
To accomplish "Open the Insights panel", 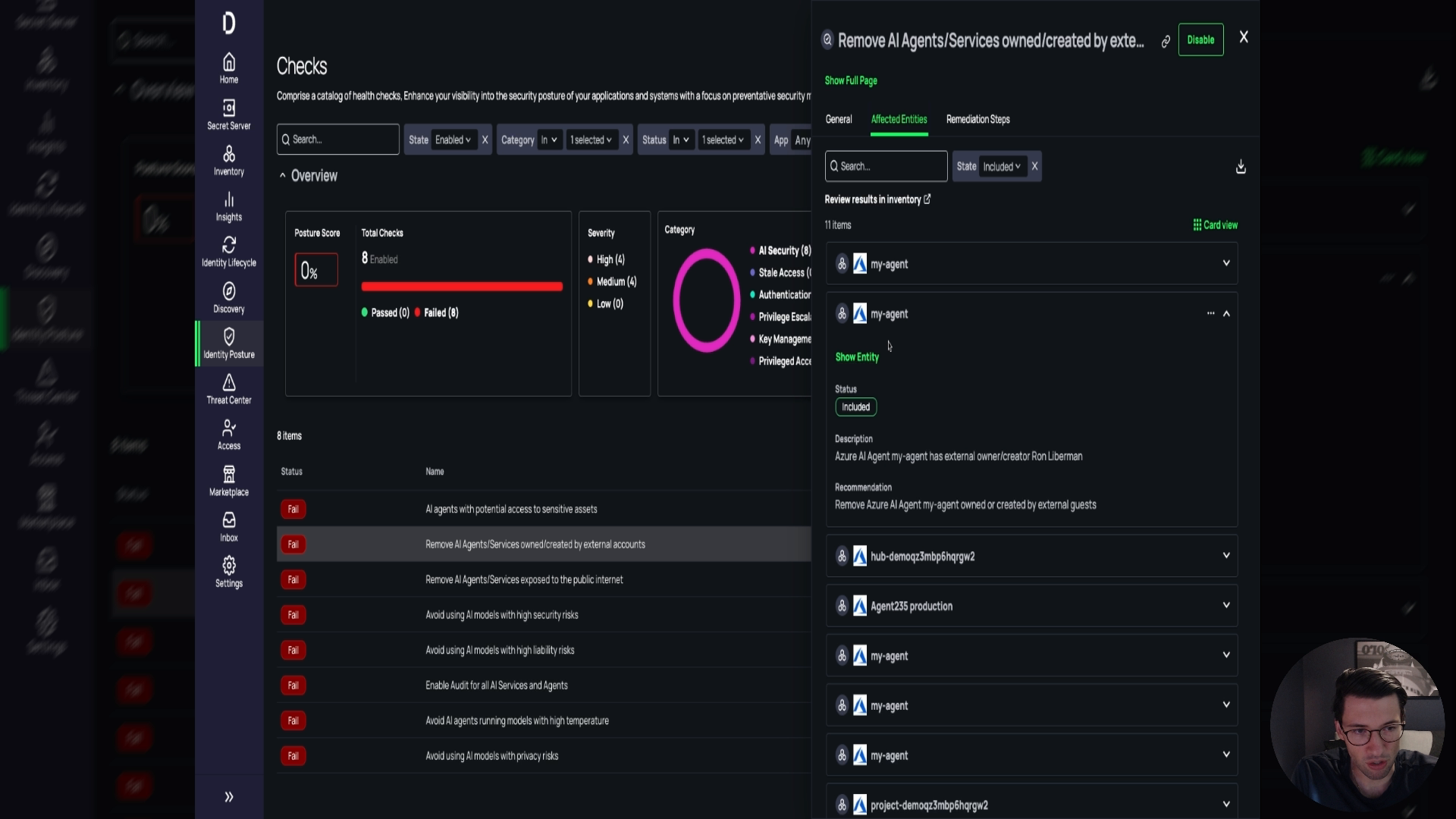I will tap(228, 206).
